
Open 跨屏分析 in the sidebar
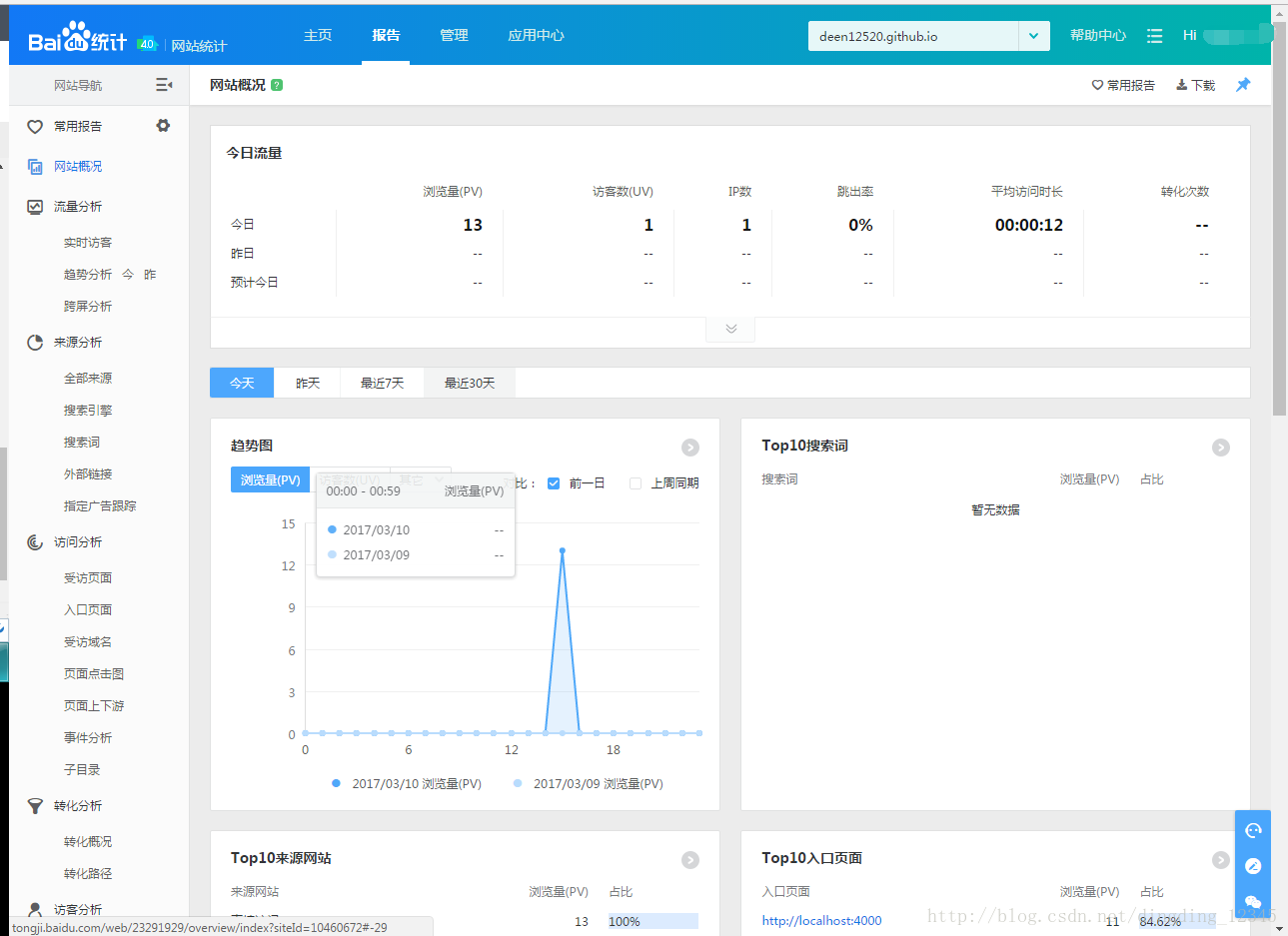point(88,307)
